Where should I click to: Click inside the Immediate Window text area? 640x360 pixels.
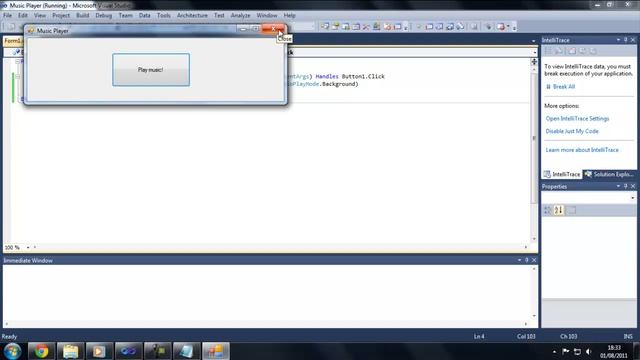[x=267, y=293]
